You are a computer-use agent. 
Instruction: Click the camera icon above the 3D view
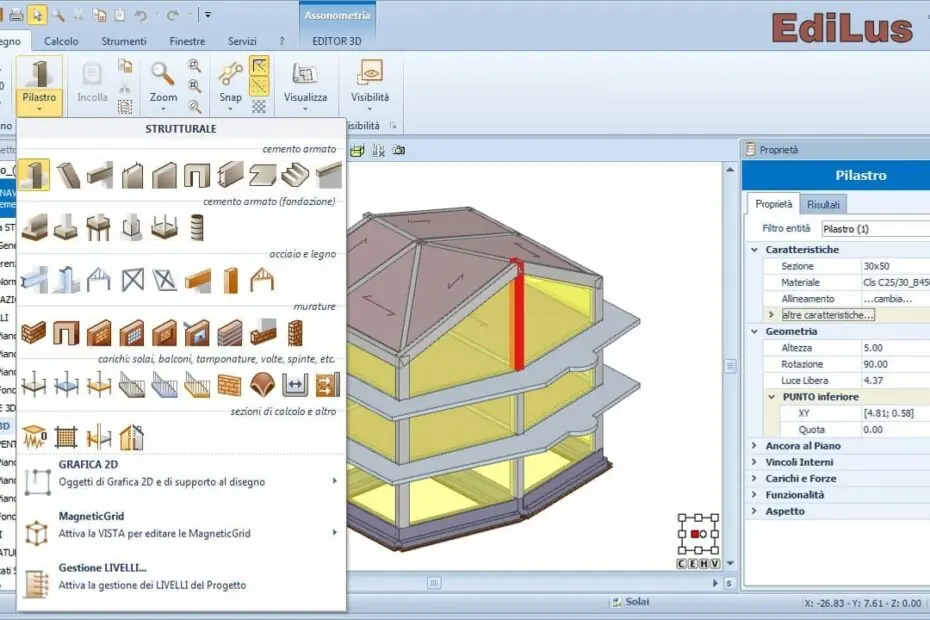(399, 150)
